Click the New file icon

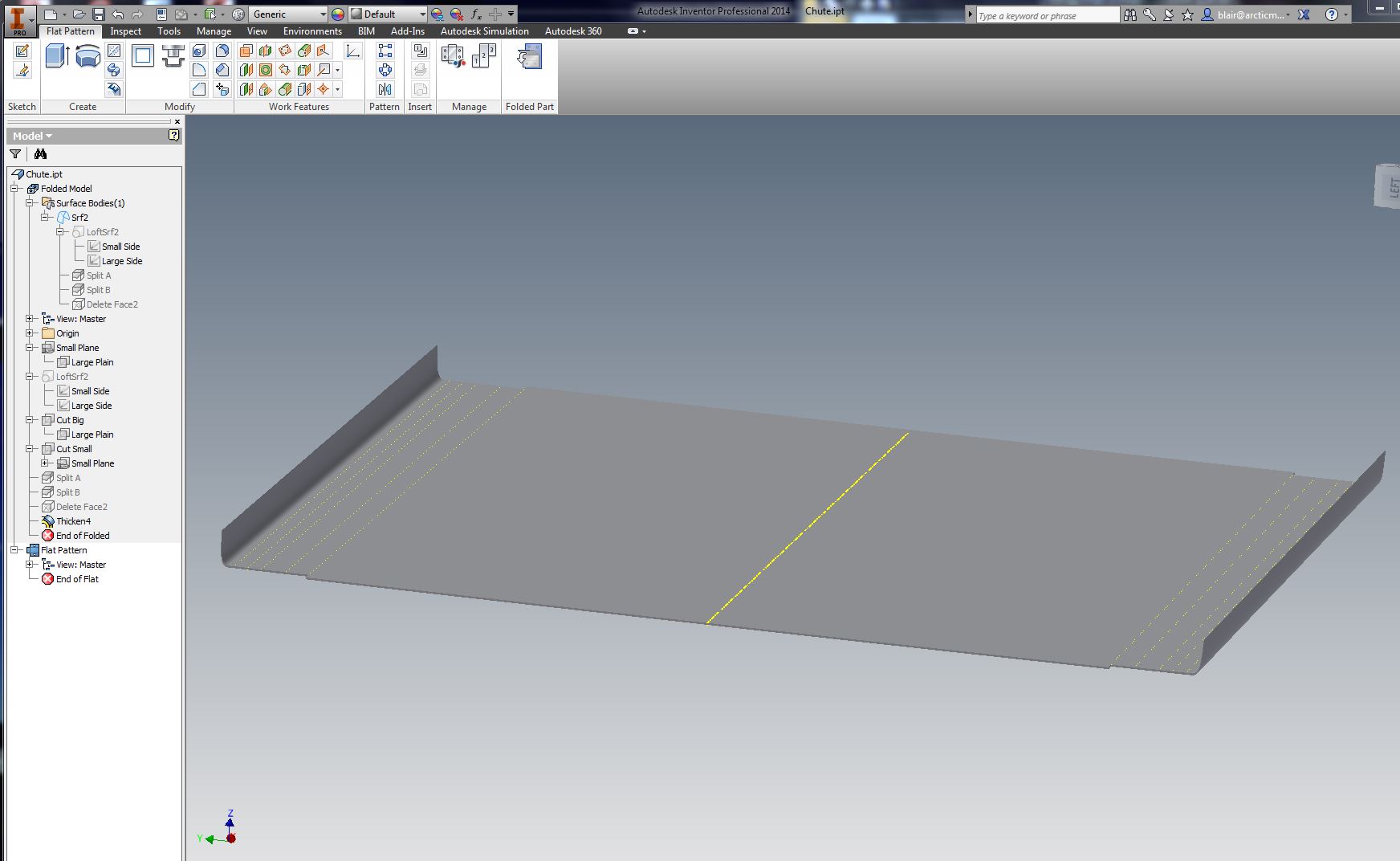(51, 14)
